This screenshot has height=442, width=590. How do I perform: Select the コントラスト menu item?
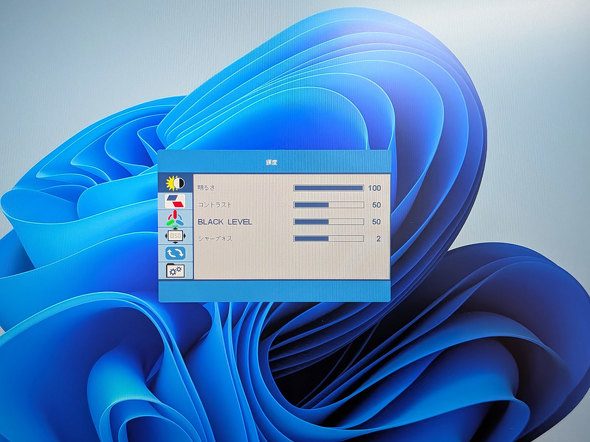[x=214, y=205]
